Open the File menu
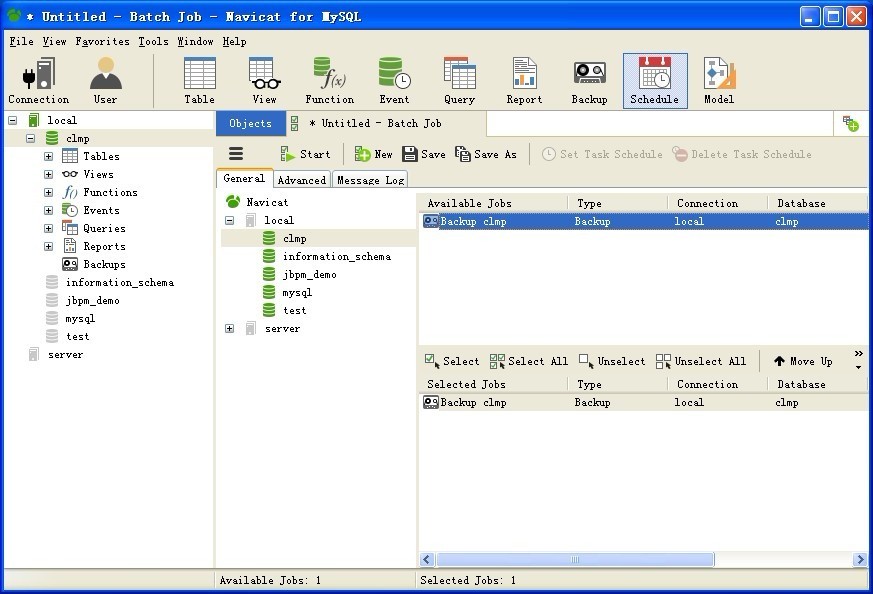The image size is (873, 594). coord(21,41)
